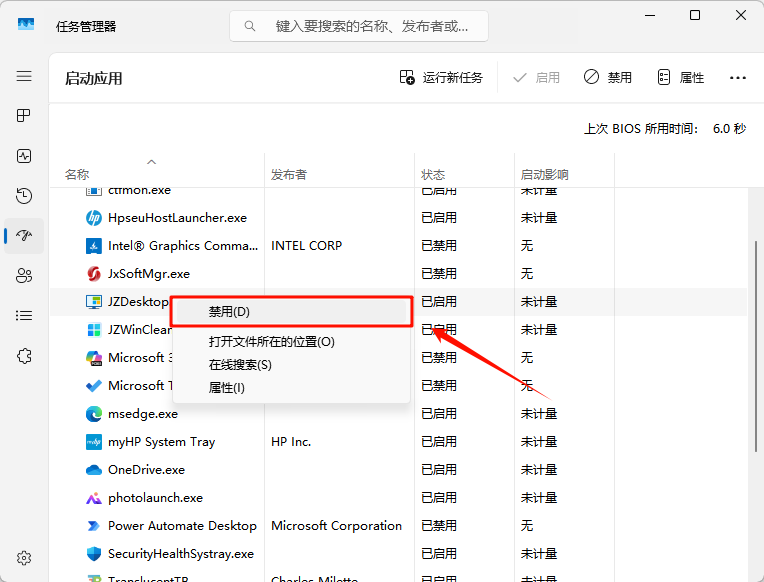Open Services page in sidebar
This screenshot has width=764, height=582.
pos(24,356)
